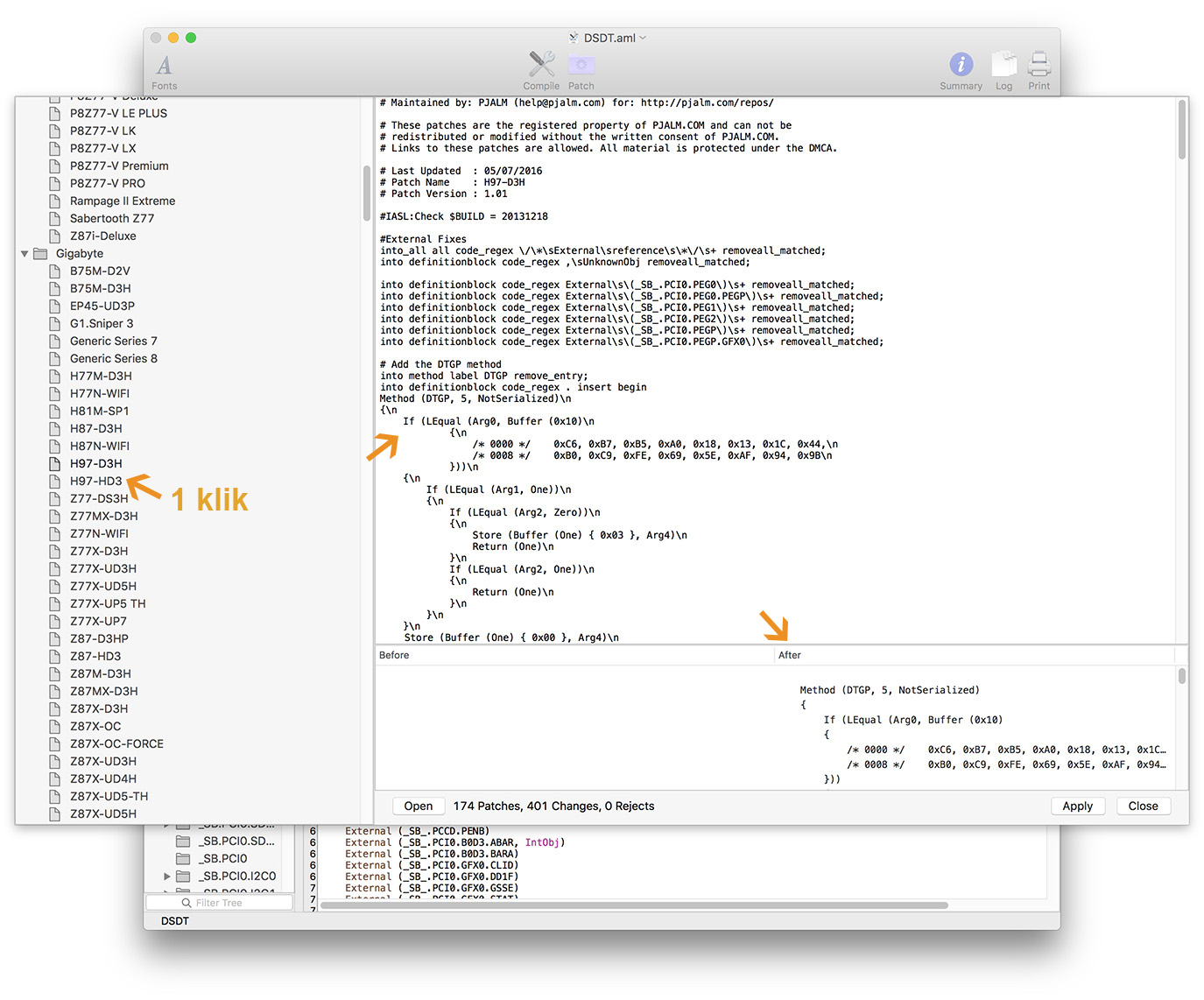The height and width of the screenshot is (1000, 1204).
Task: Click the Patch toolbar icon
Action: pos(581,71)
